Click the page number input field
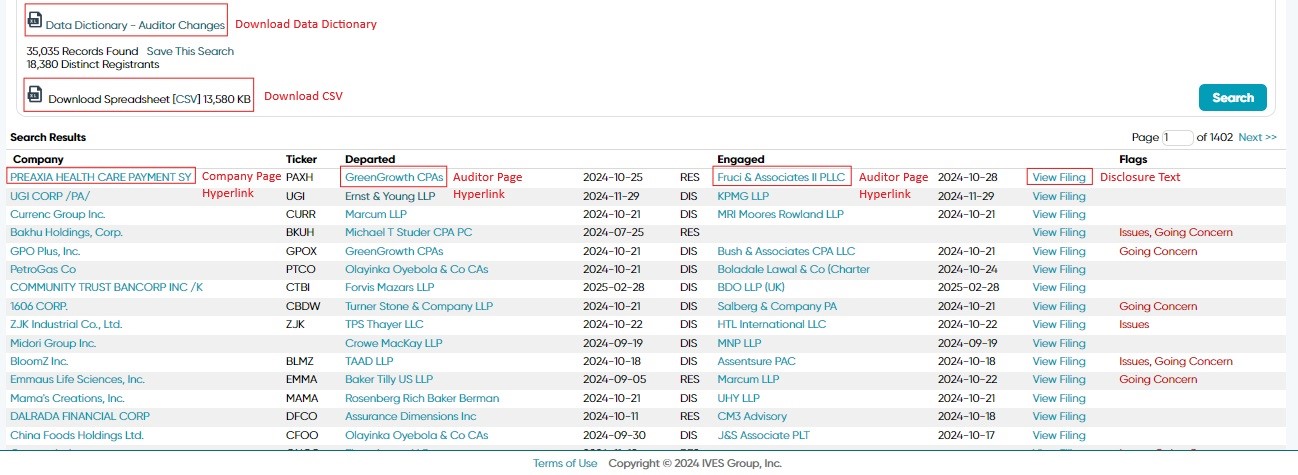Viewport: 1298px width, 475px height. pos(1178,138)
